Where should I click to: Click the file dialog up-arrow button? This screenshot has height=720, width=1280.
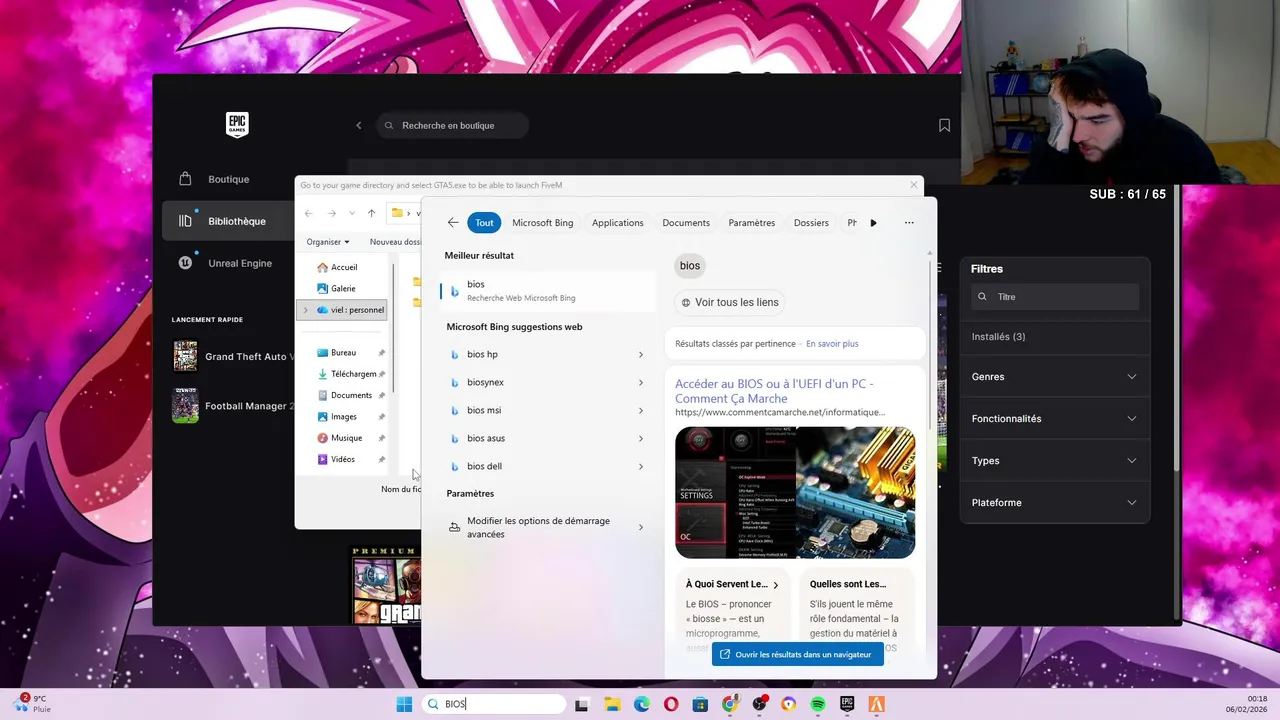tap(371, 213)
